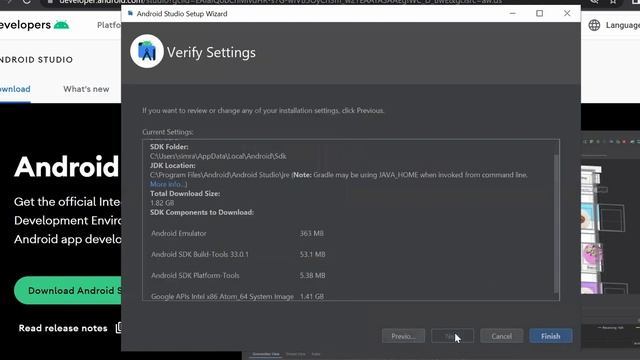This screenshot has width=640, height=360.
Task: Select Google APIs Intel x86 Atom_64 System Image
Action: (237, 296)
